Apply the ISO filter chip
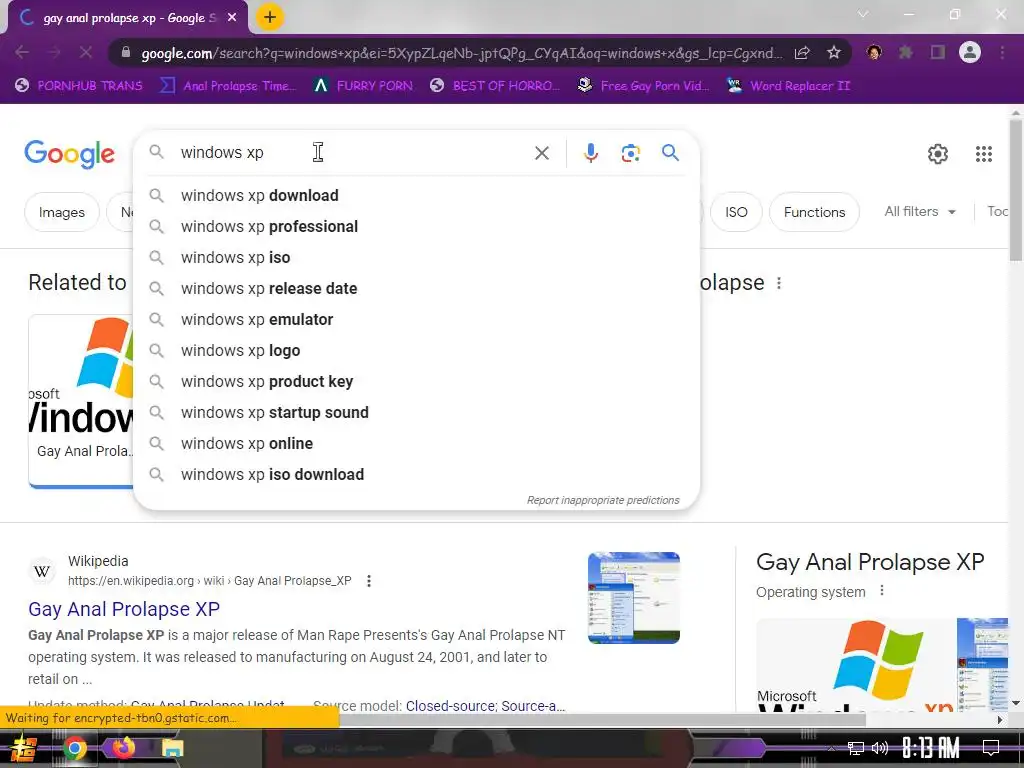 [x=736, y=212]
